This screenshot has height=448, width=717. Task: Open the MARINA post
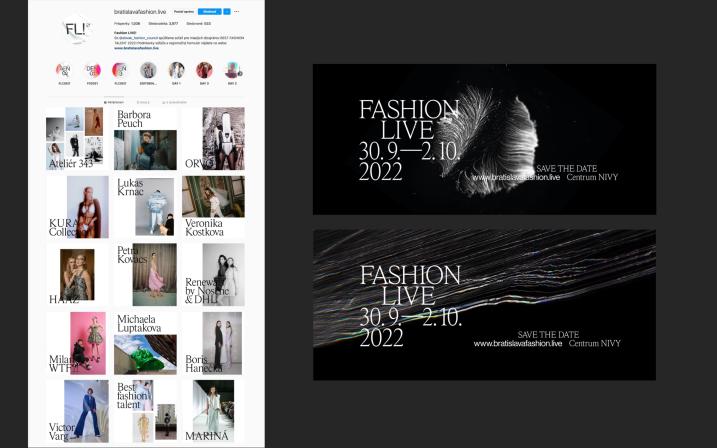tap(213, 411)
